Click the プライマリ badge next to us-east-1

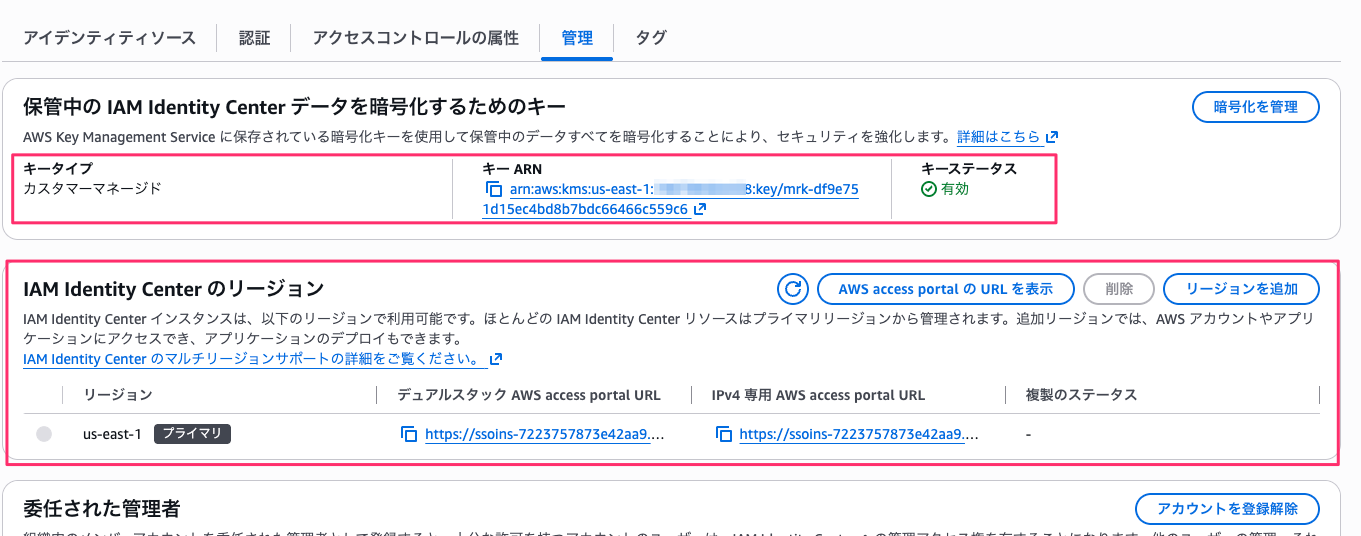193,434
